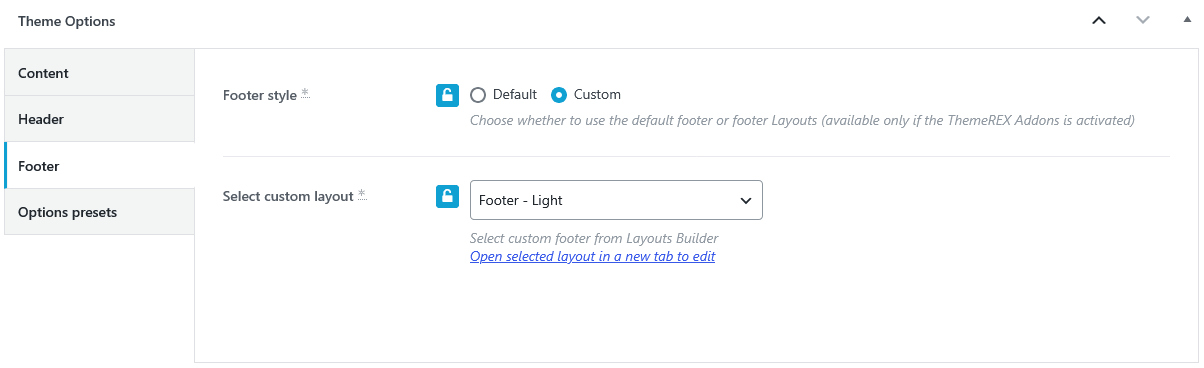Screen dimensions: 1204x368
Task: Click the asterisk next to Footer style label
Action: point(305,93)
